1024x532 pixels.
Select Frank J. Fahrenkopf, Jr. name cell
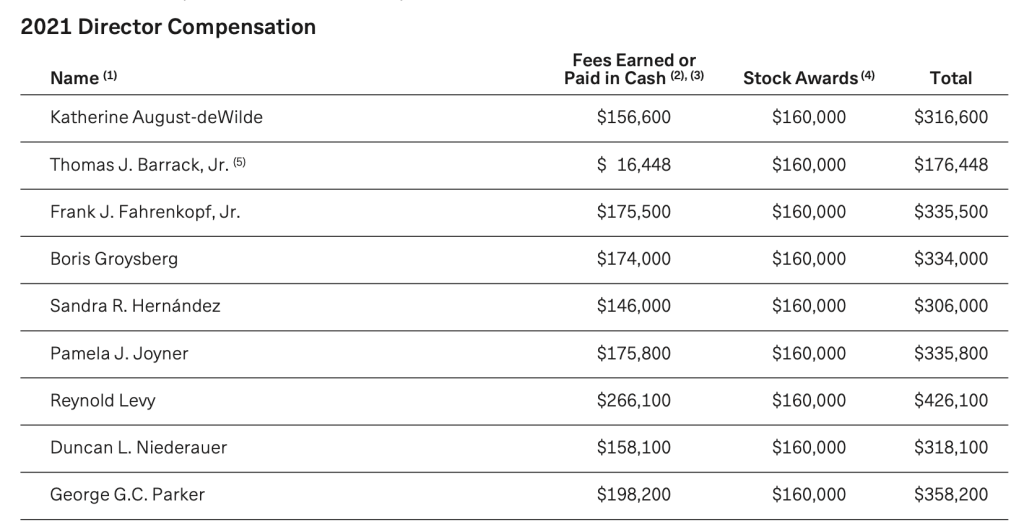pos(145,211)
